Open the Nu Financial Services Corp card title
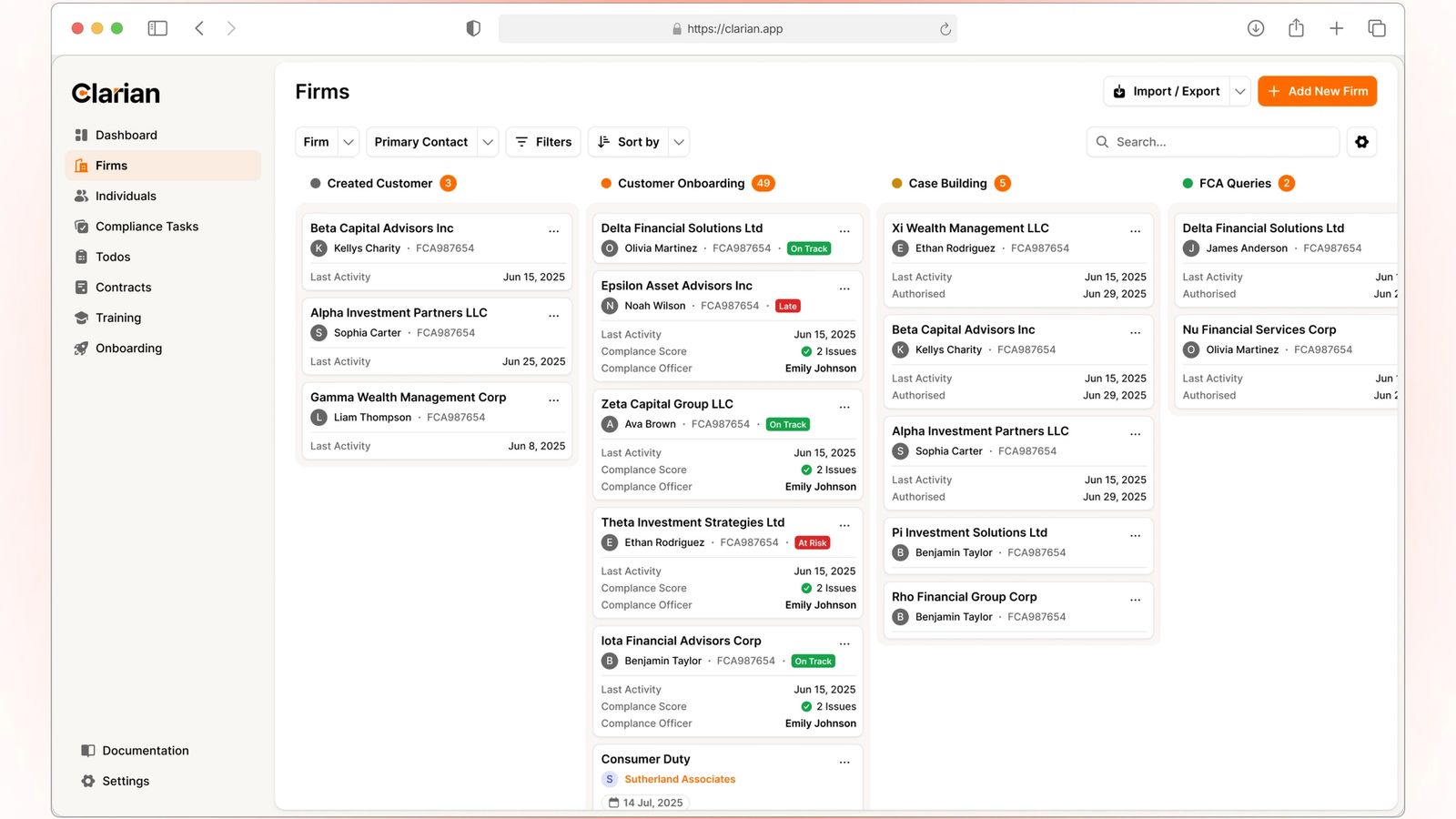Viewport: 1456px width, 819px height. coord(1259,329)
